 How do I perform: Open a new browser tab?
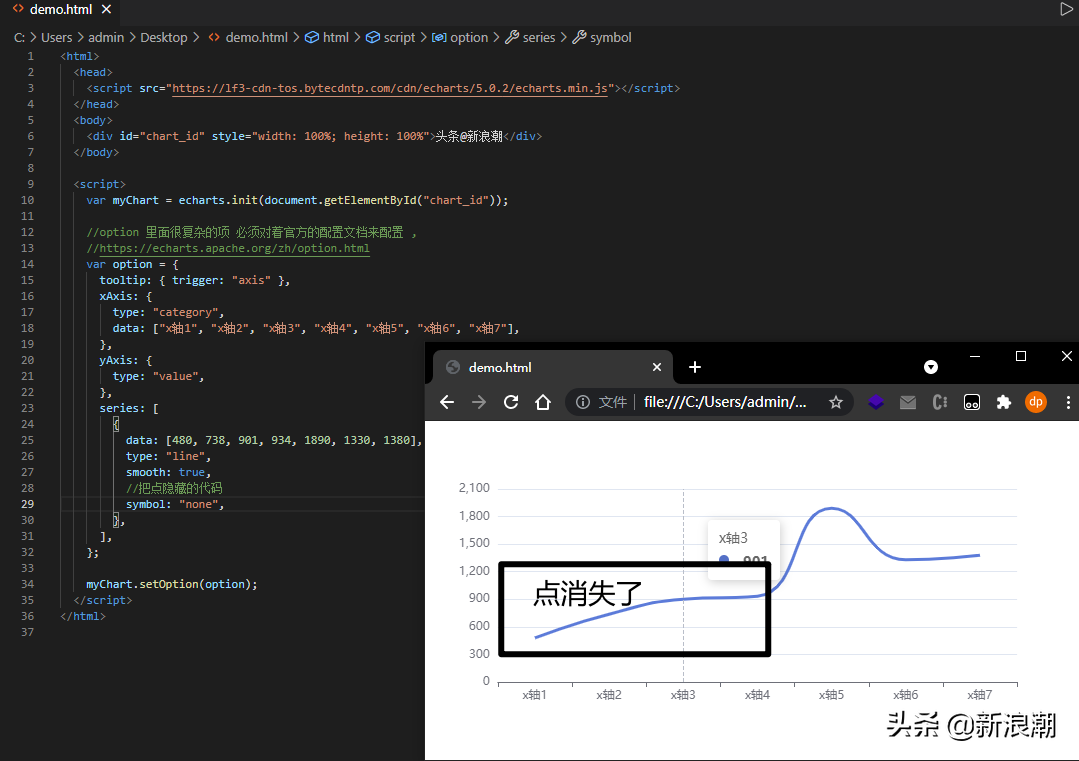click(x=695, y=367)
